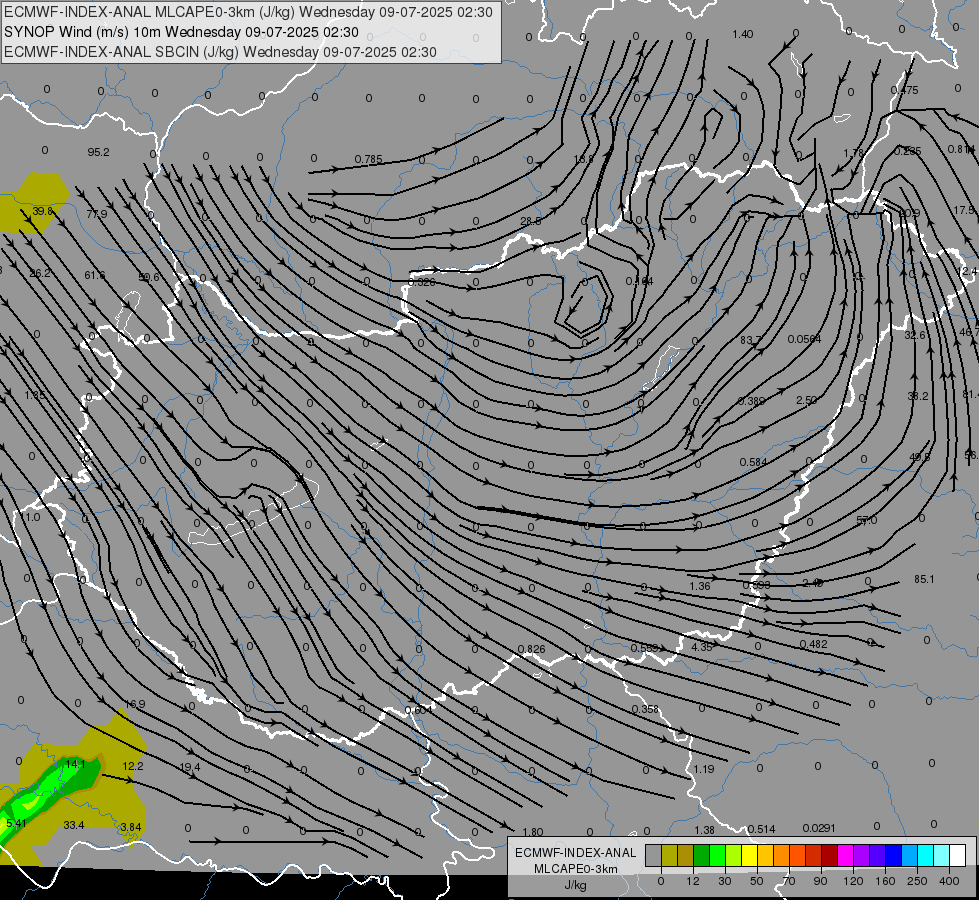Viewport: 979px width, 900px height.
Task: Select the ECMWF-INDEX-ANAL SBCIN title line
Action: pyautogui.click(x=220, y=52)
